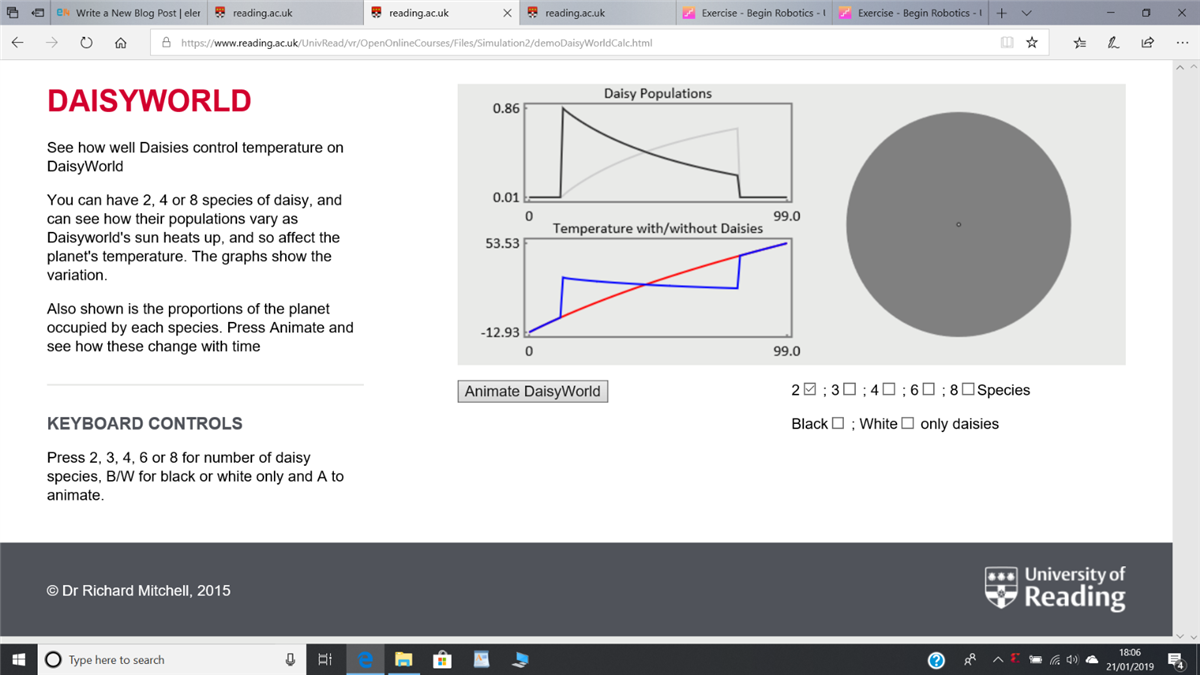Open Microsoft Store from the taskbar
This screenshot has width=1200, height=675.
(x=442, y=659)
